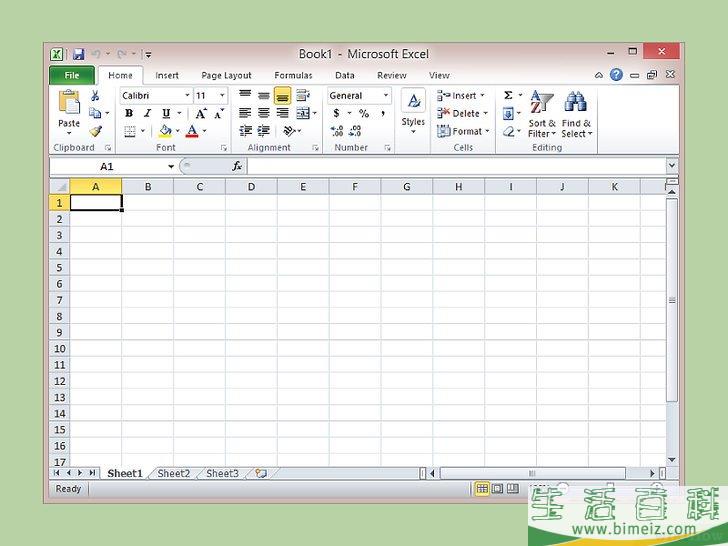Align text left
The height and width of the screenshot is (546, 728).
tap(245, 113)
